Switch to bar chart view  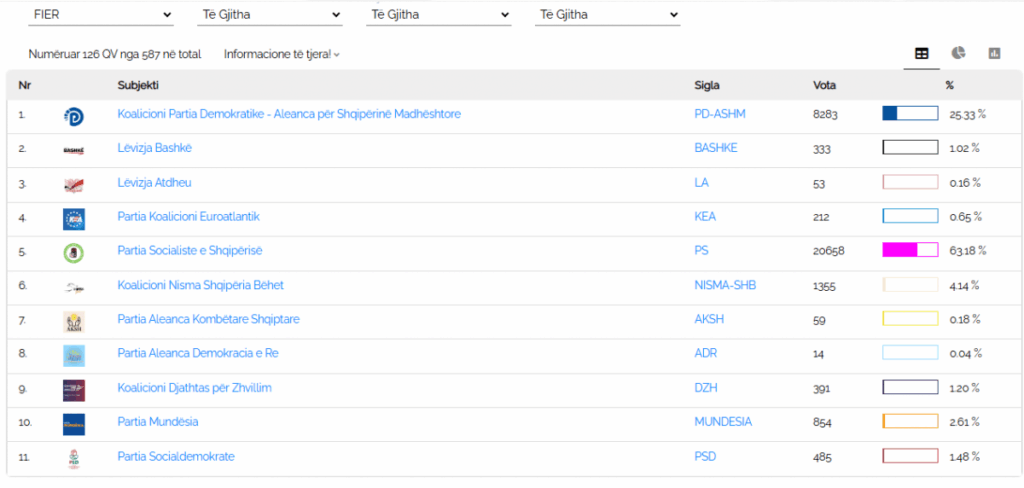coord(994,54)
